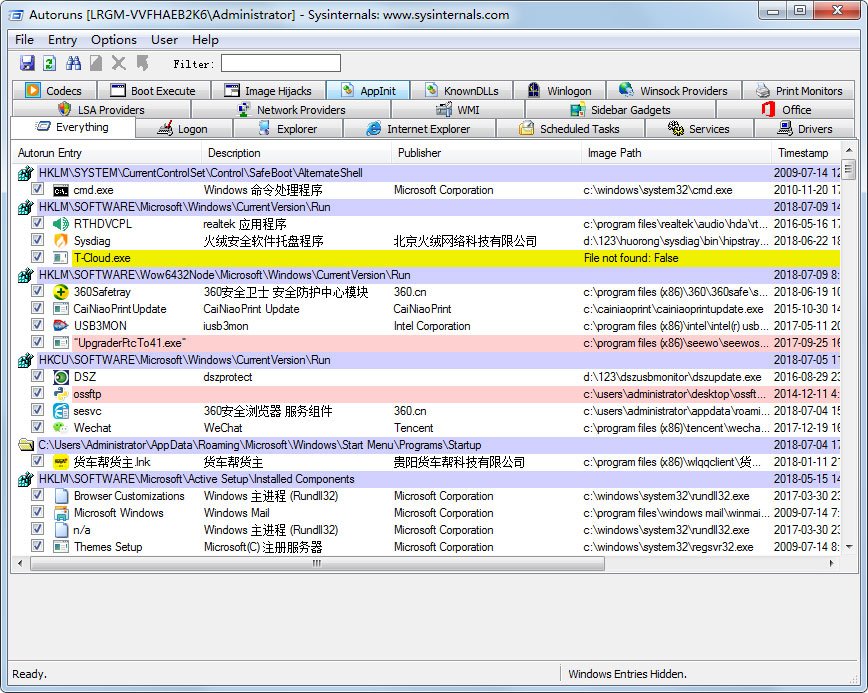The image size is (868, 693).
Task: Uncheck the RTHDVCPL entry checkbox
Action: pyautogui.click(x=37, y=224)
